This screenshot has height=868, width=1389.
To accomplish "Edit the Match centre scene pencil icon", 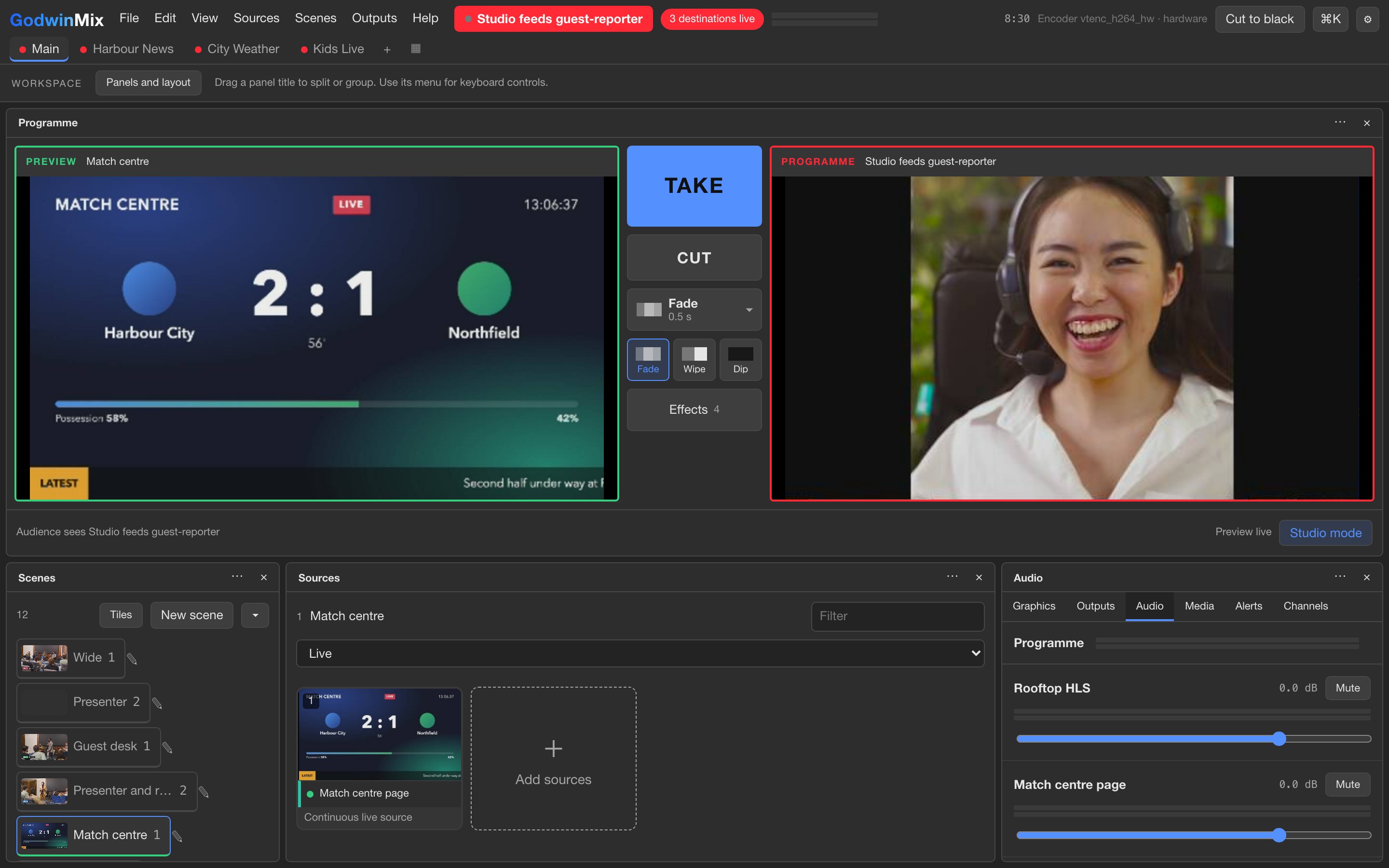I will tap(177, 836).
